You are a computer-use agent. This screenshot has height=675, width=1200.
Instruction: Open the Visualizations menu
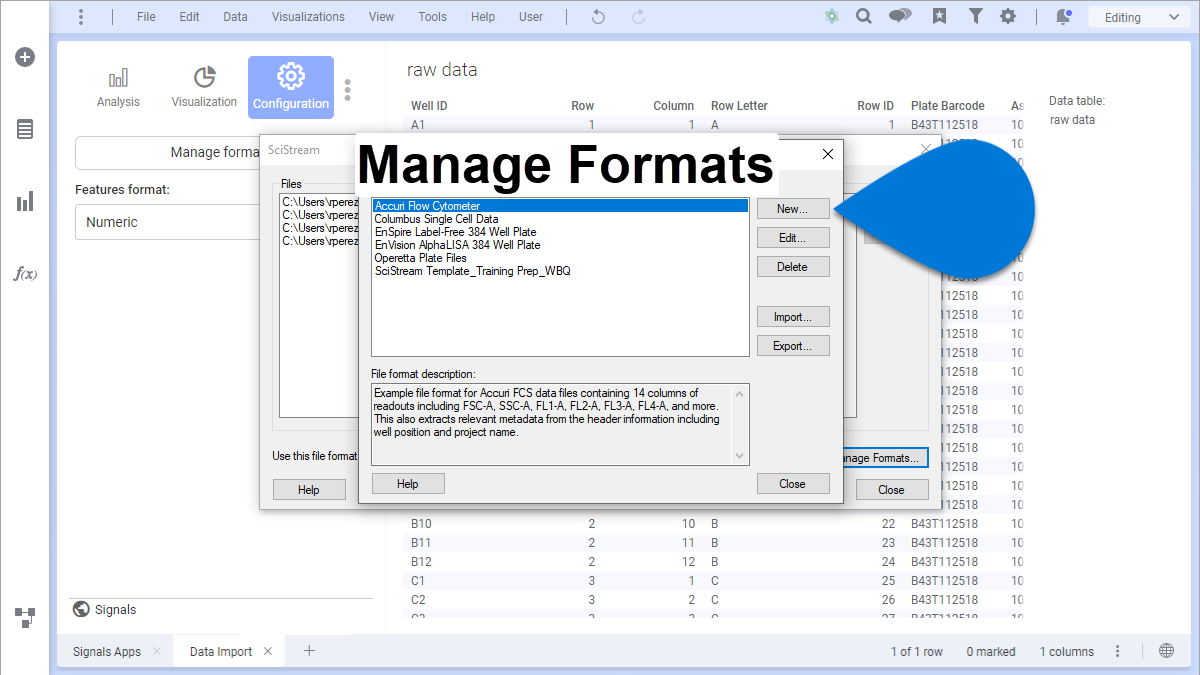pyautogui.click(x=308, y=17)
